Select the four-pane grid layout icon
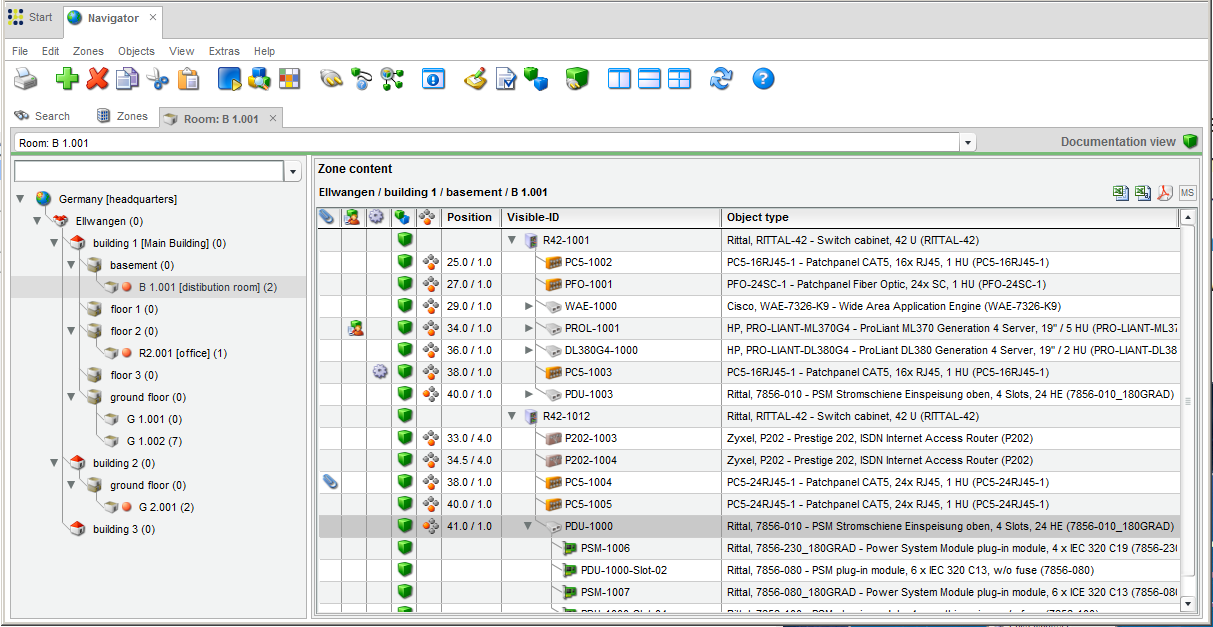Image resolution: width=1213 pixels, height=627 pixels. (x=680, y=78)
